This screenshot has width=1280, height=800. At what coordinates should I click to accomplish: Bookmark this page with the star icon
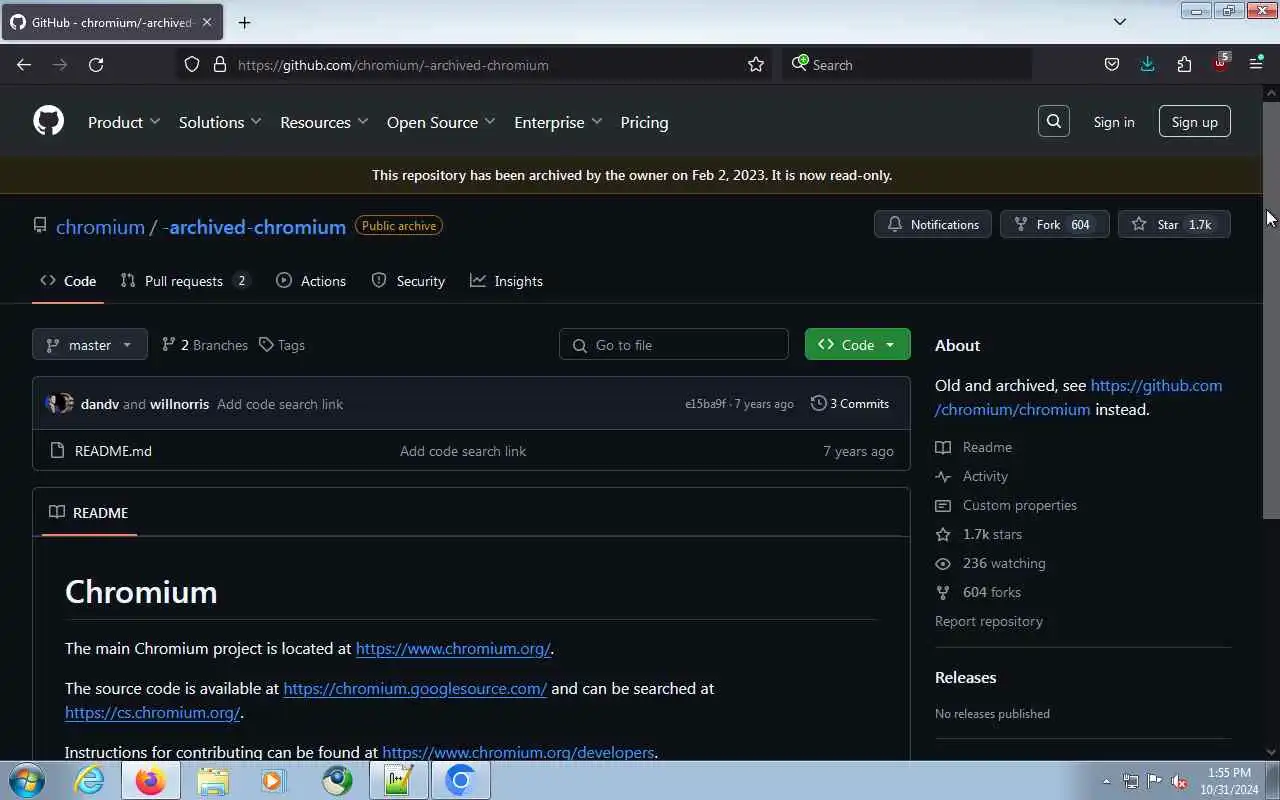coord(756,64)
